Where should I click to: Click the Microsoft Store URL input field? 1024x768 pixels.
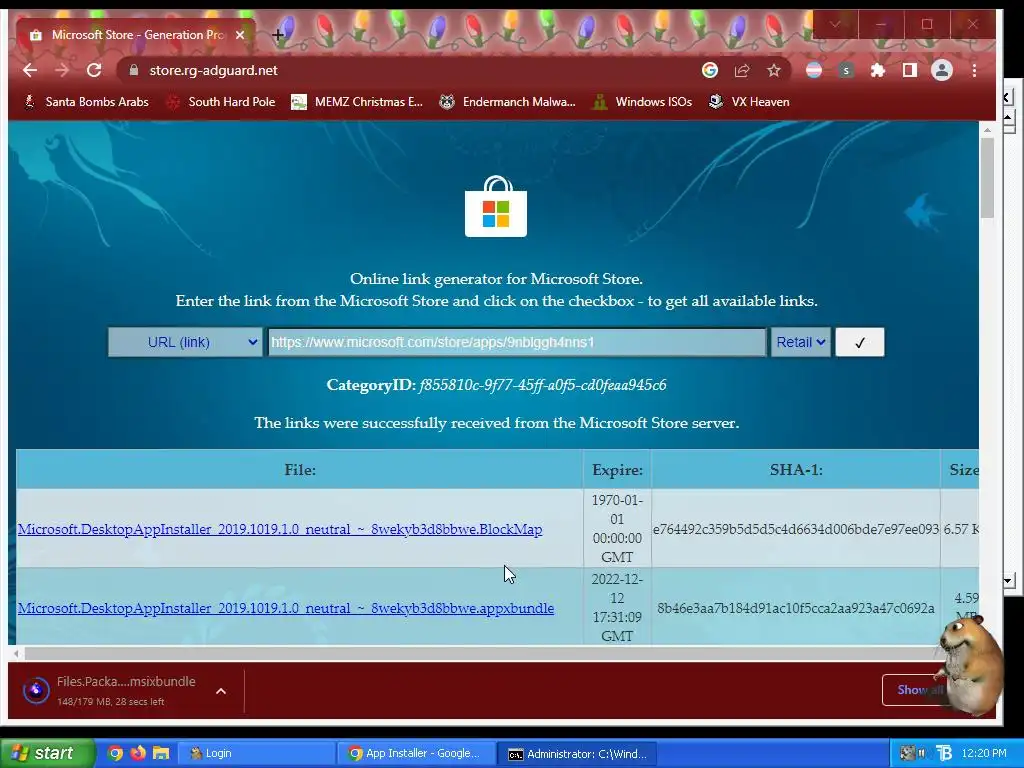[x=517, y=342]
